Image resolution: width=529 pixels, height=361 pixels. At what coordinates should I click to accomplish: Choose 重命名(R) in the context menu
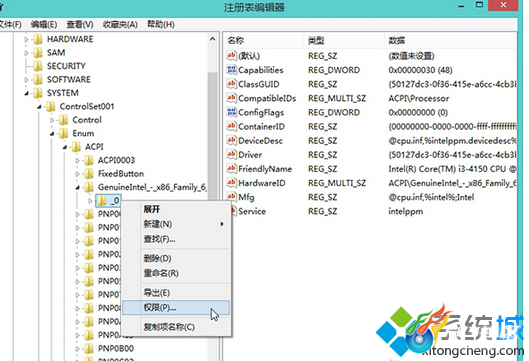tap(176, 273)
